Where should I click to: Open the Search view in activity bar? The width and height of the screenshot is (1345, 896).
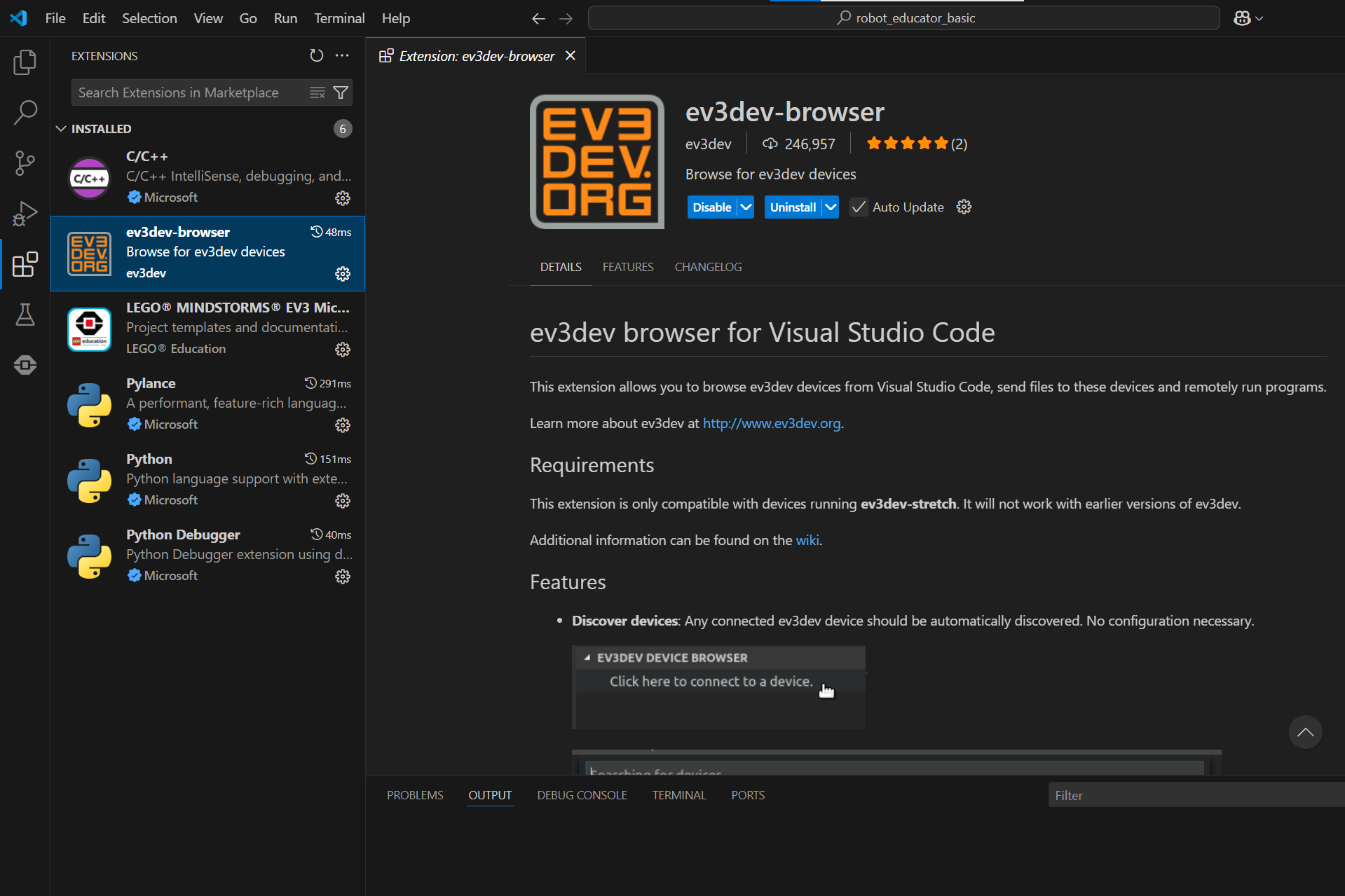pos(25,113)
